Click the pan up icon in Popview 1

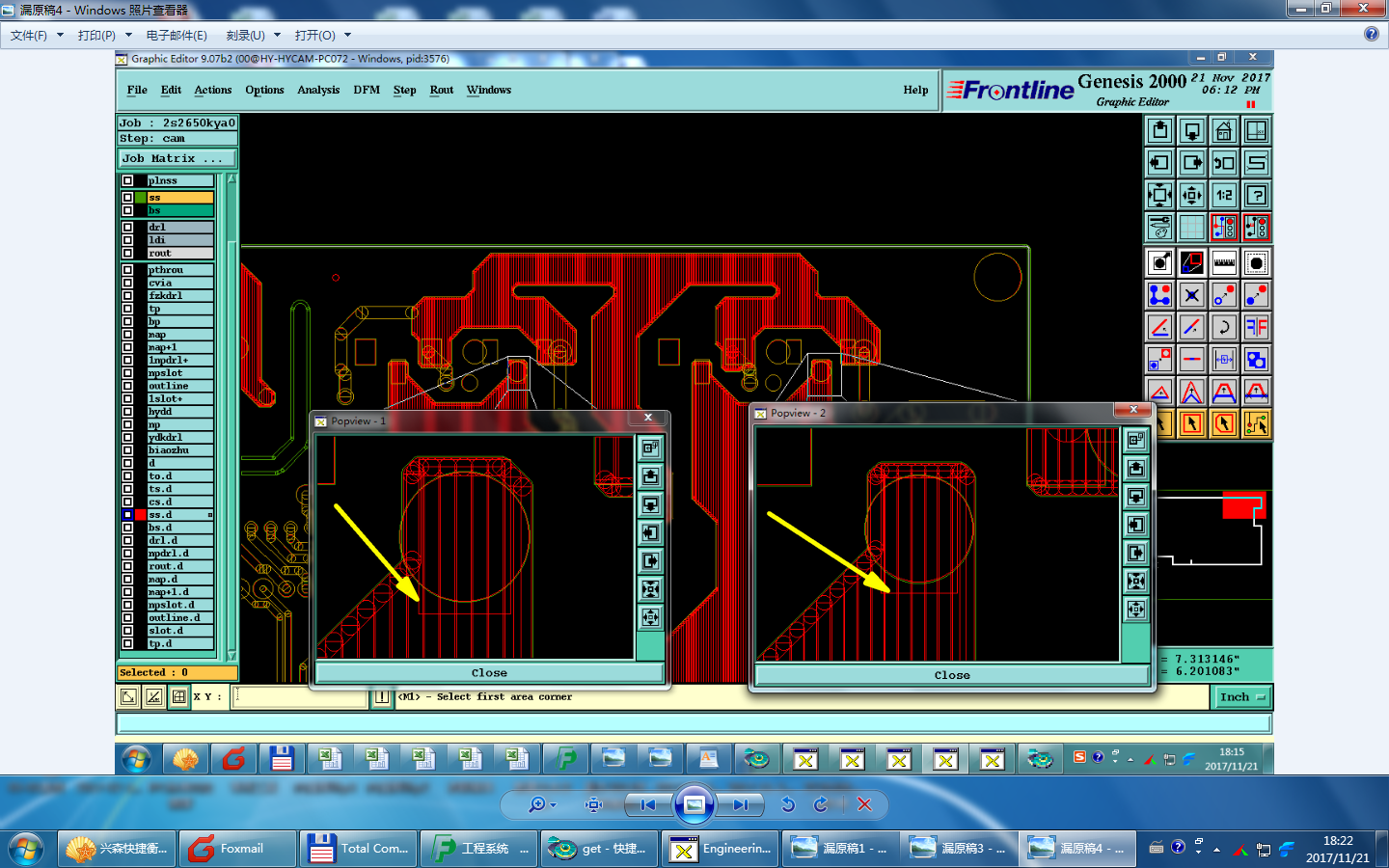[x=651, y=476]
